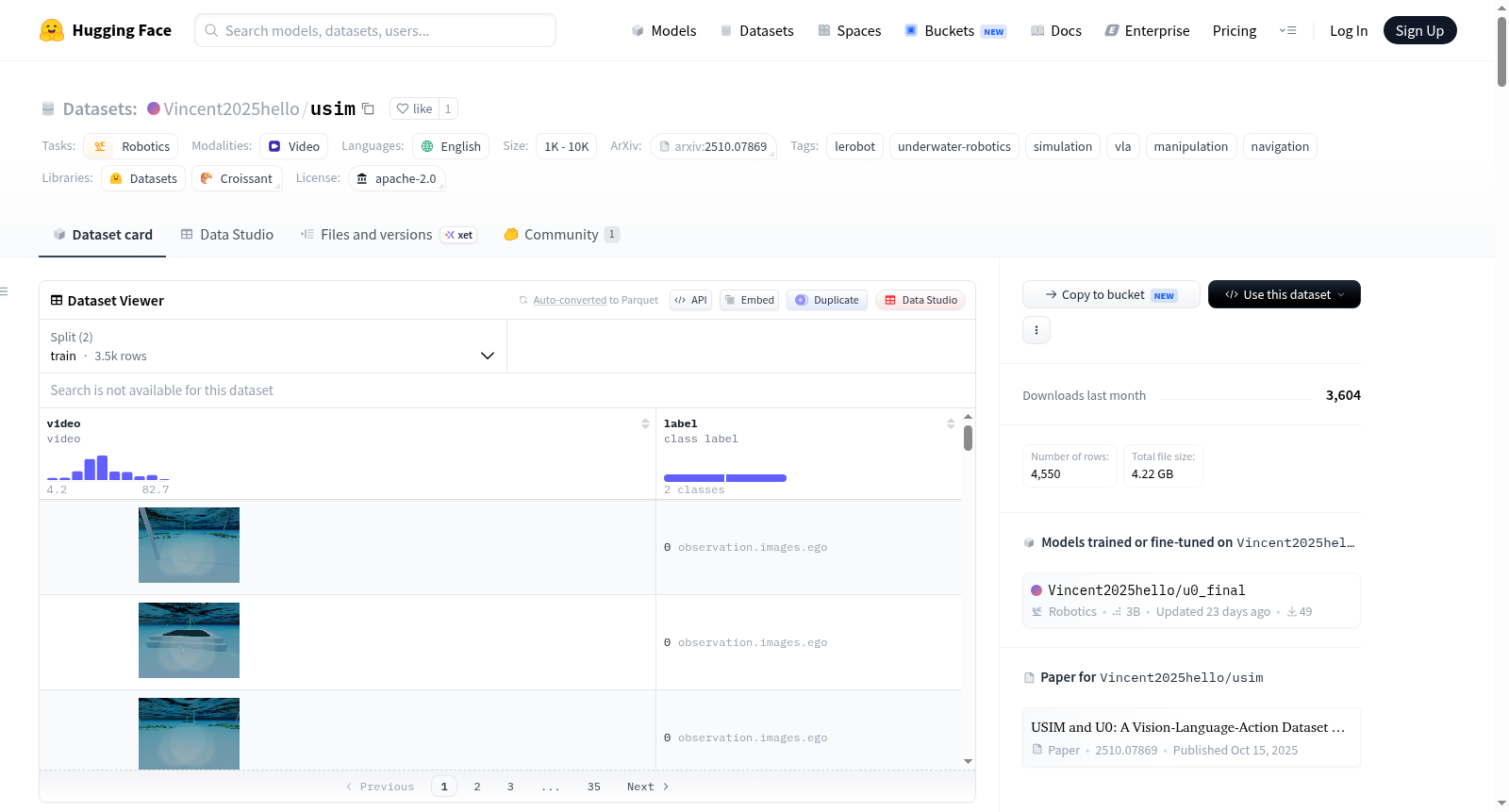Open the navigation overflow menu icon

(1287, 30)
